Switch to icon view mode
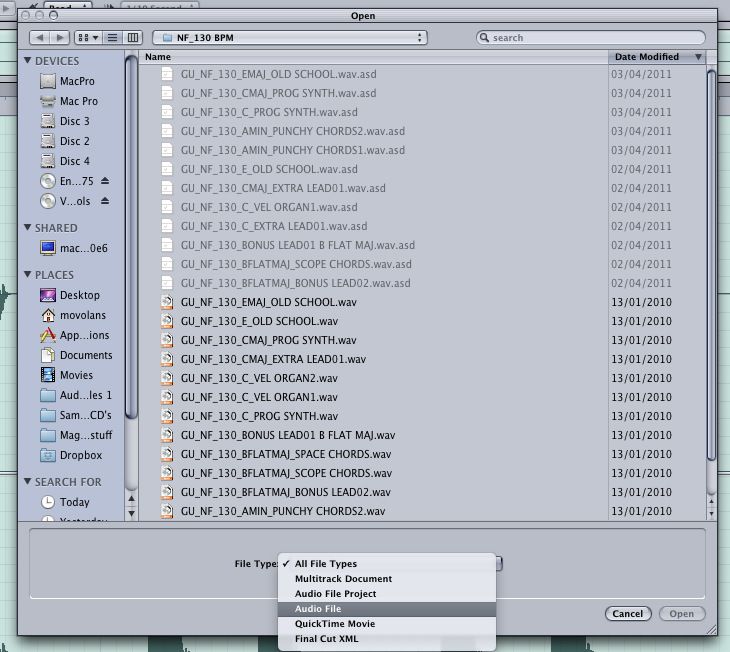The image size is (730, 652). click(x=88, y=38)
